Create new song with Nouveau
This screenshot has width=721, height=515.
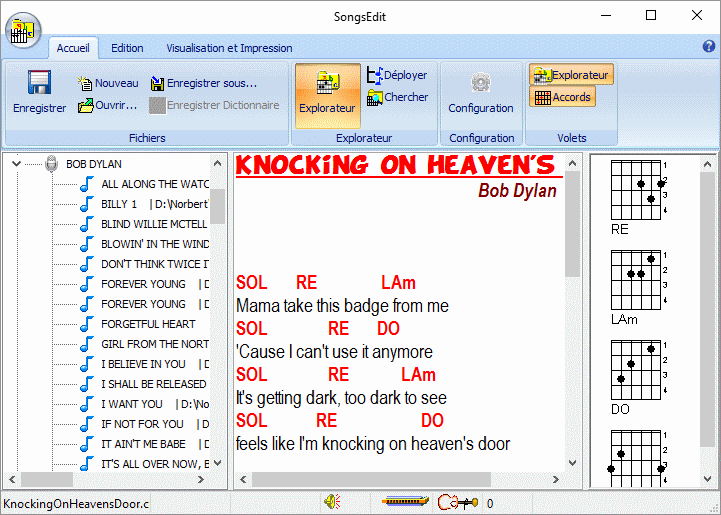click(109, 83)
